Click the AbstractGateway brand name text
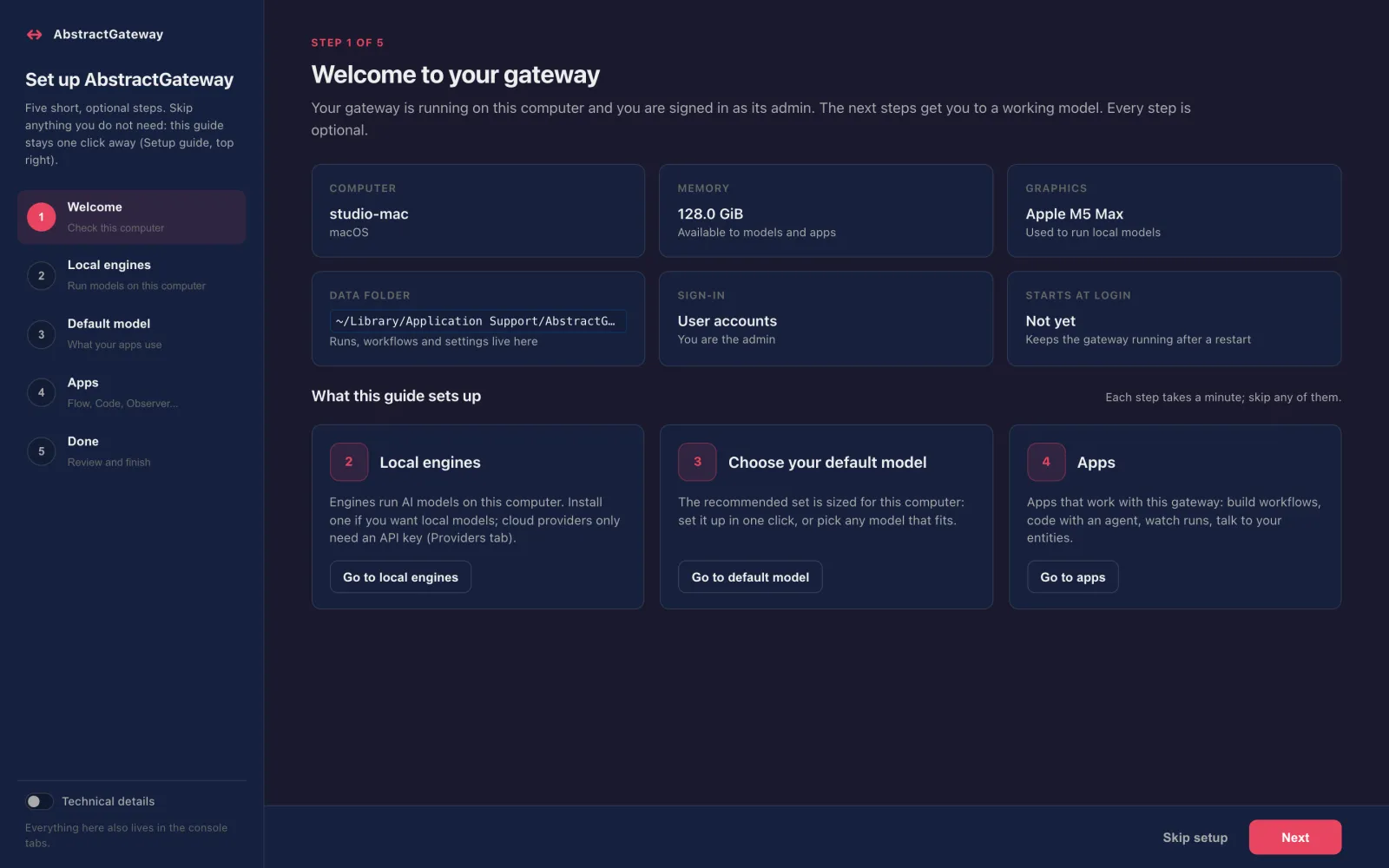Image resolution: width=1389 pixels, height=868 pixels. 109,35
